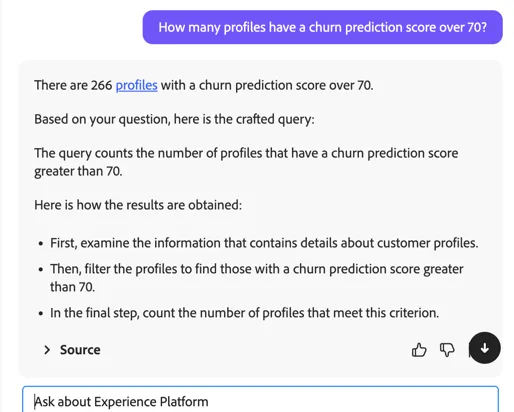Click the 'Based on your question' sentence

click(x=174, y=119)
